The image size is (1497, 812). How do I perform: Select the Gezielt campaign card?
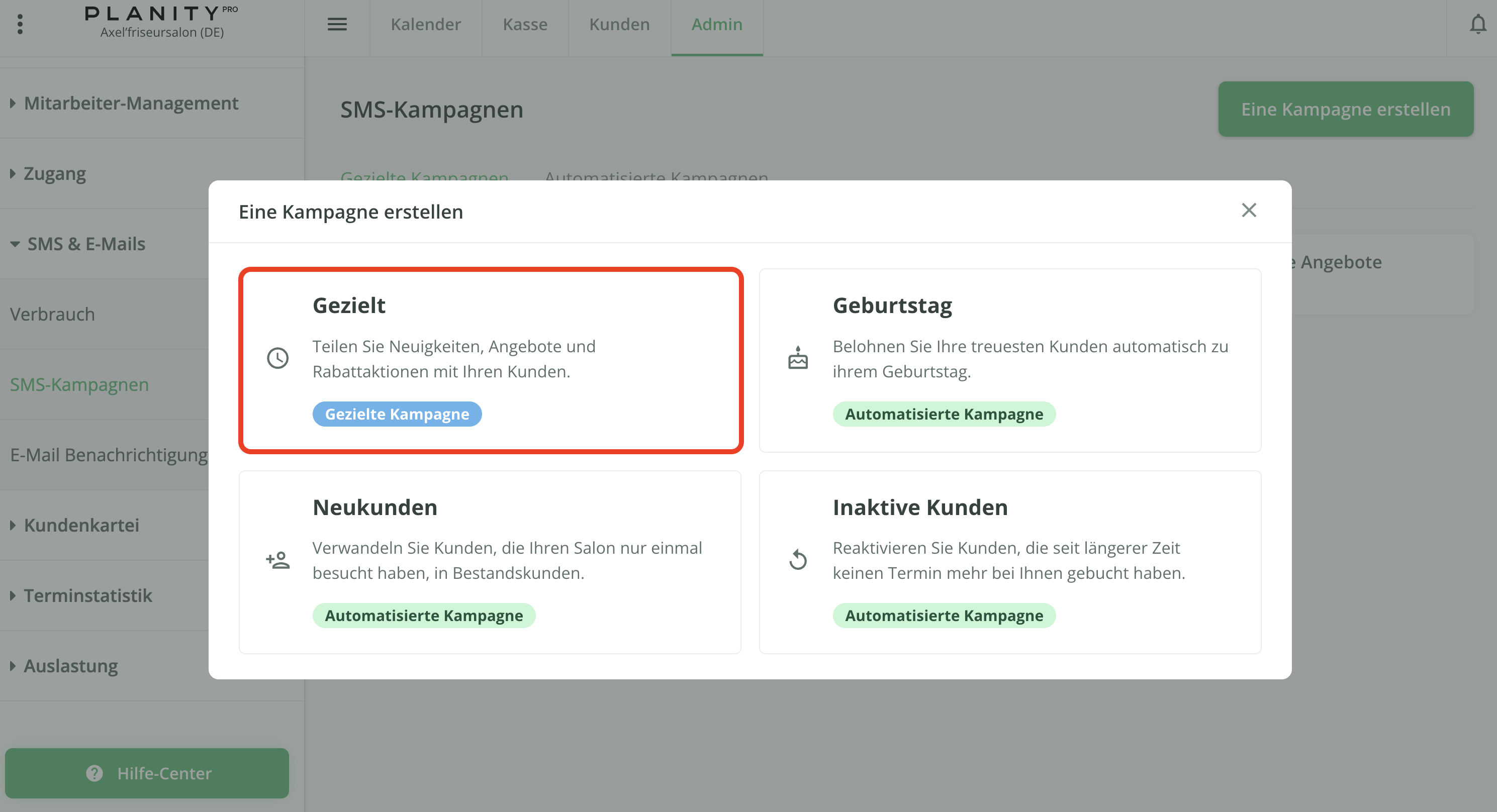click(x=491, y=360)
